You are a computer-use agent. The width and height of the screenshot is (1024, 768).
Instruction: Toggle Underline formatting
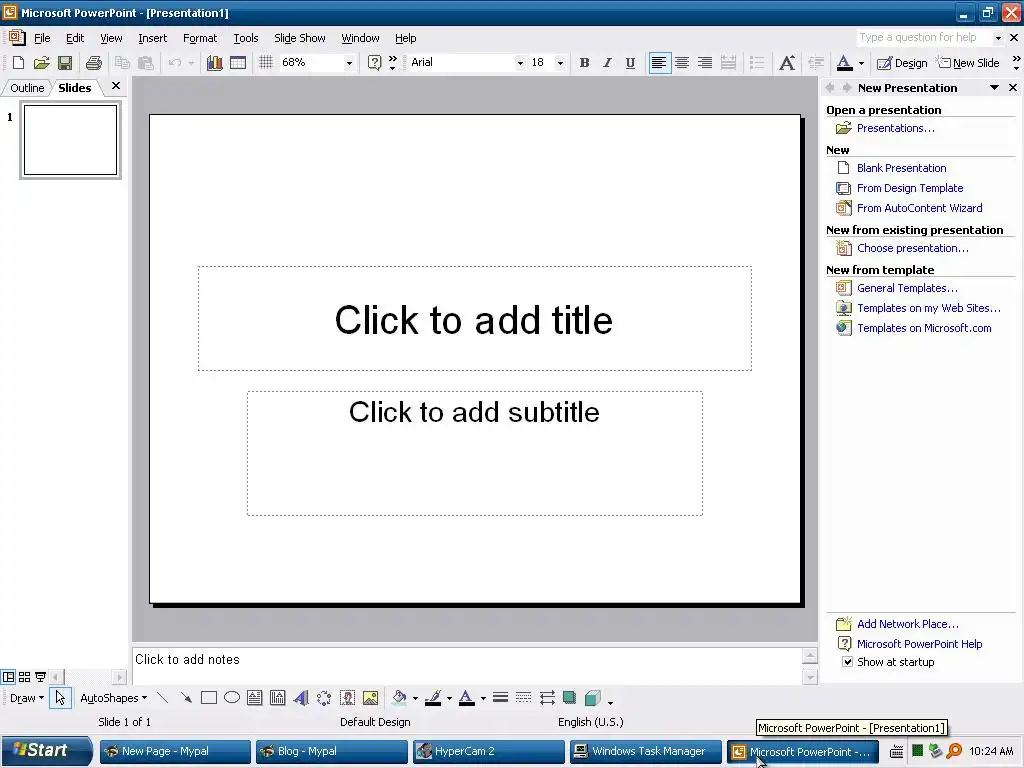(630, 63)
